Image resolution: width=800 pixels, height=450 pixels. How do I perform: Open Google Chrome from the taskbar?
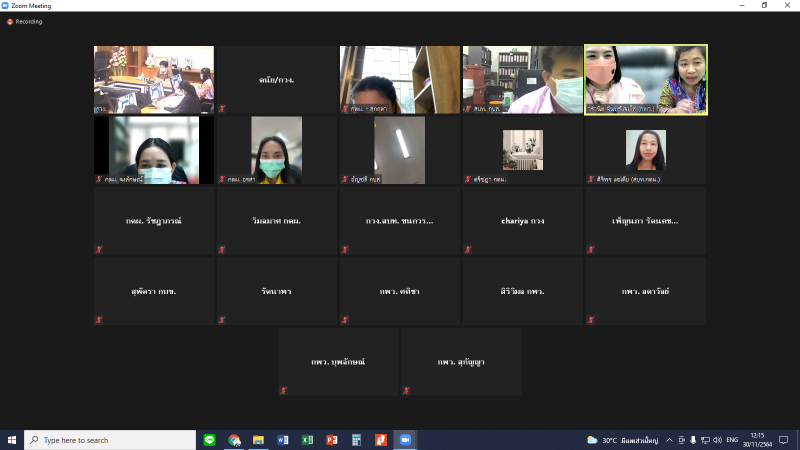(234, 440)
